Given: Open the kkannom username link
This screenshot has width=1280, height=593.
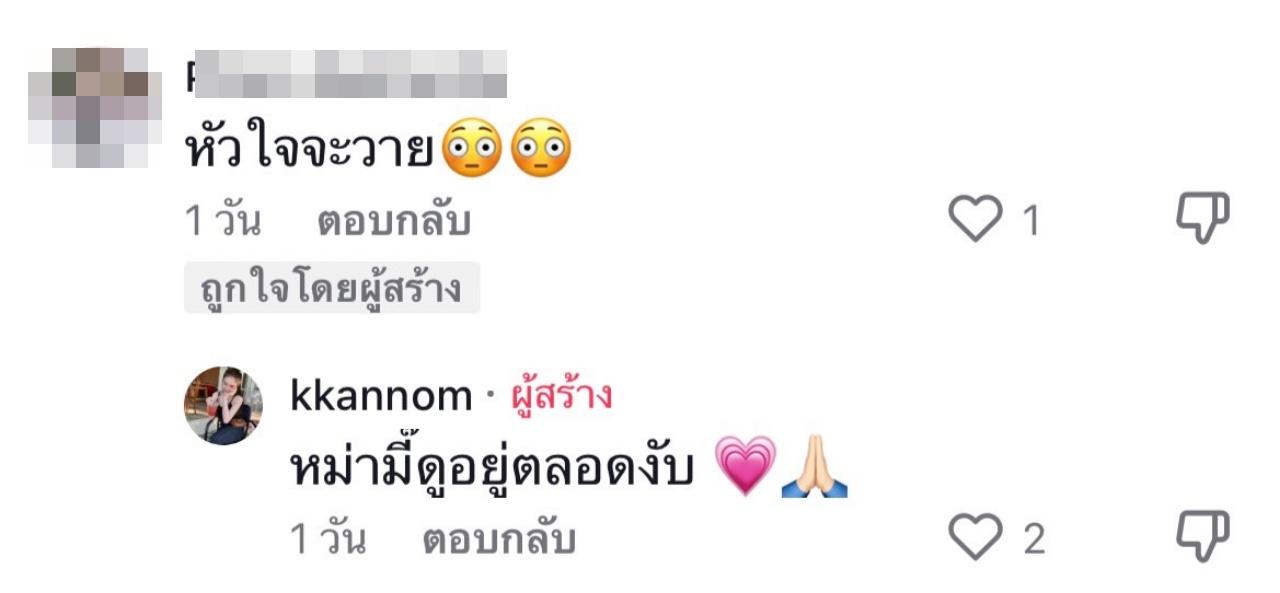Looking at the screenshot, I should point(380,397).
